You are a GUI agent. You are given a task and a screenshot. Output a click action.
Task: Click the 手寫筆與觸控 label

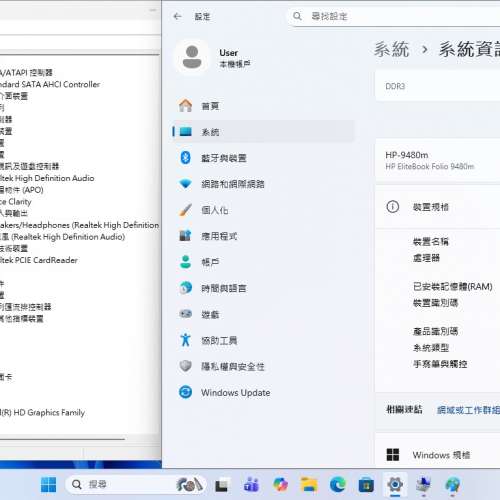[x=440, y=364]
